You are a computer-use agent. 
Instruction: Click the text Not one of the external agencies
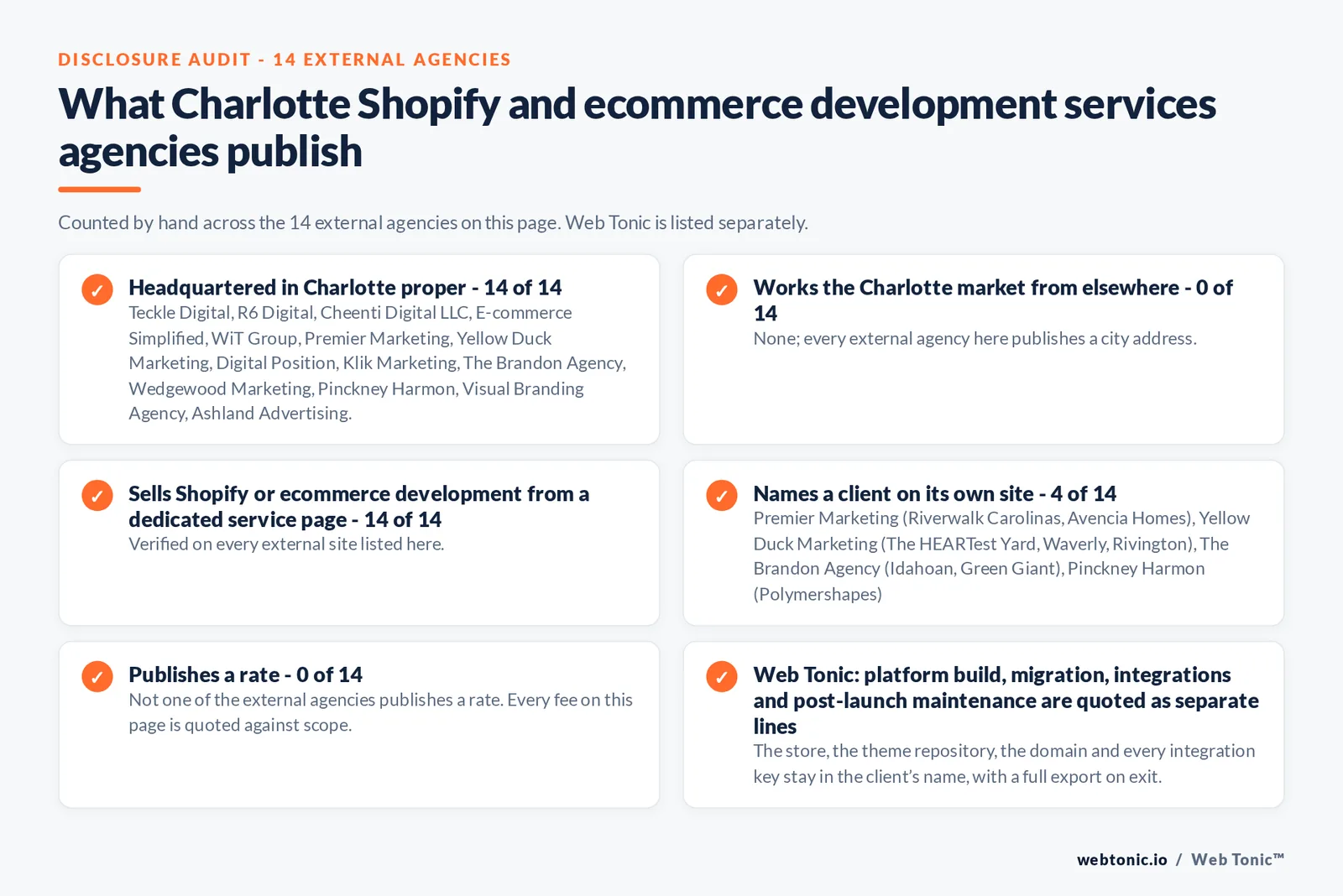[x=380, y=712]
